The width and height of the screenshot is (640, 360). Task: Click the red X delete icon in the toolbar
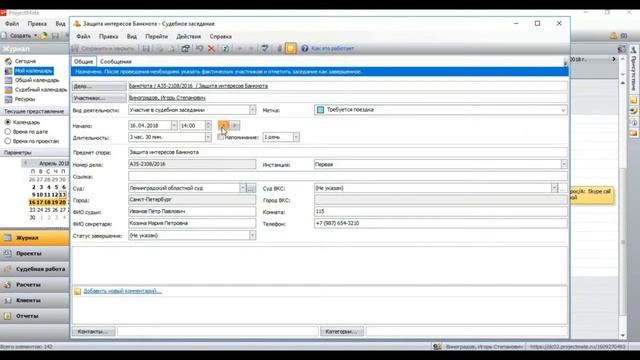pos(211,49)
